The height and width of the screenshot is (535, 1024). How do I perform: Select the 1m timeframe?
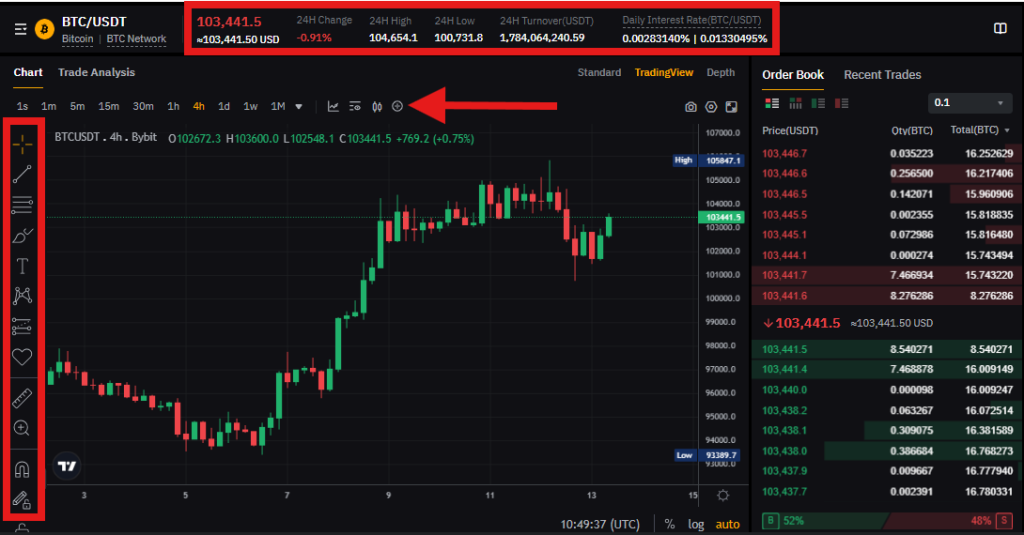(48, 106)
